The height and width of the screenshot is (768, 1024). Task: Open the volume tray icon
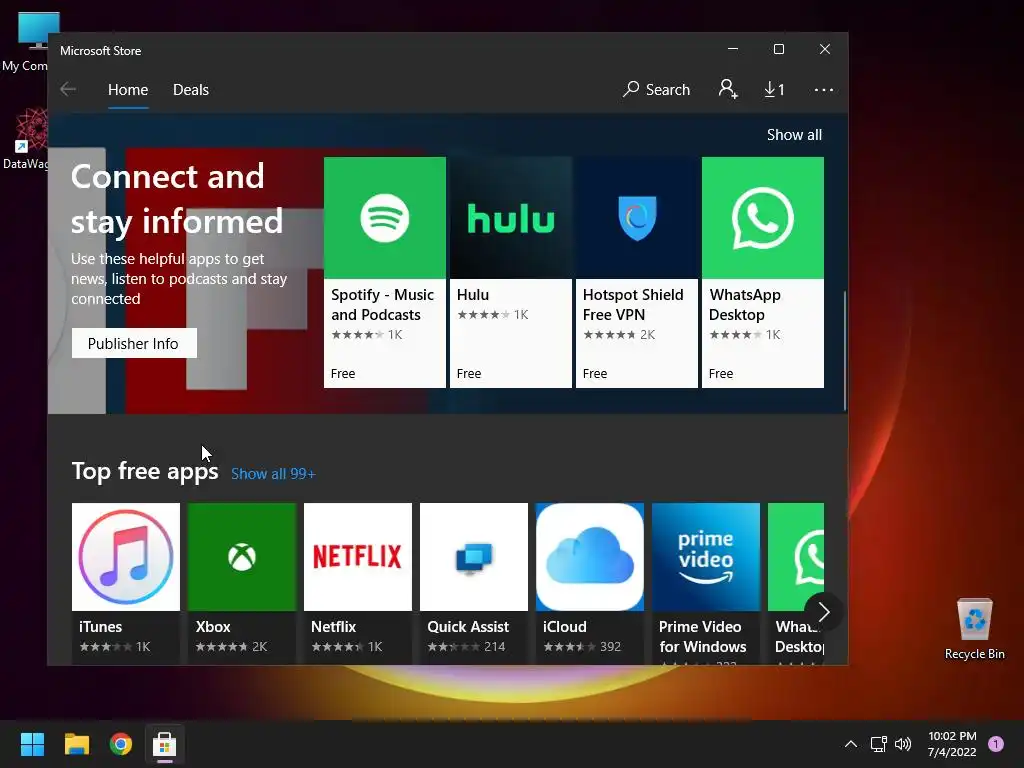point(903,744)
